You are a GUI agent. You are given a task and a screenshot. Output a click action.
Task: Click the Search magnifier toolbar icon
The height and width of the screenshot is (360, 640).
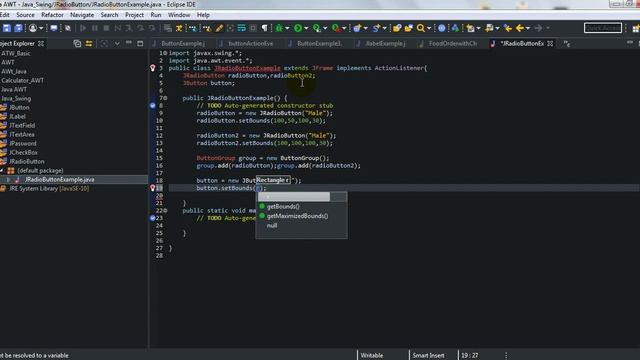point(421,28)
